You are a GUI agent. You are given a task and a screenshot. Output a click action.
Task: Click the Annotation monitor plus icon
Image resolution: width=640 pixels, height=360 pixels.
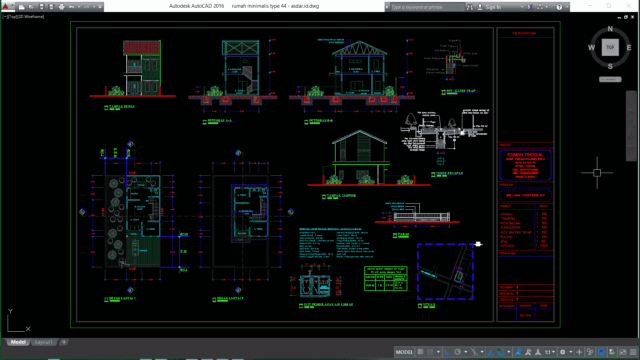click(579, 352)
